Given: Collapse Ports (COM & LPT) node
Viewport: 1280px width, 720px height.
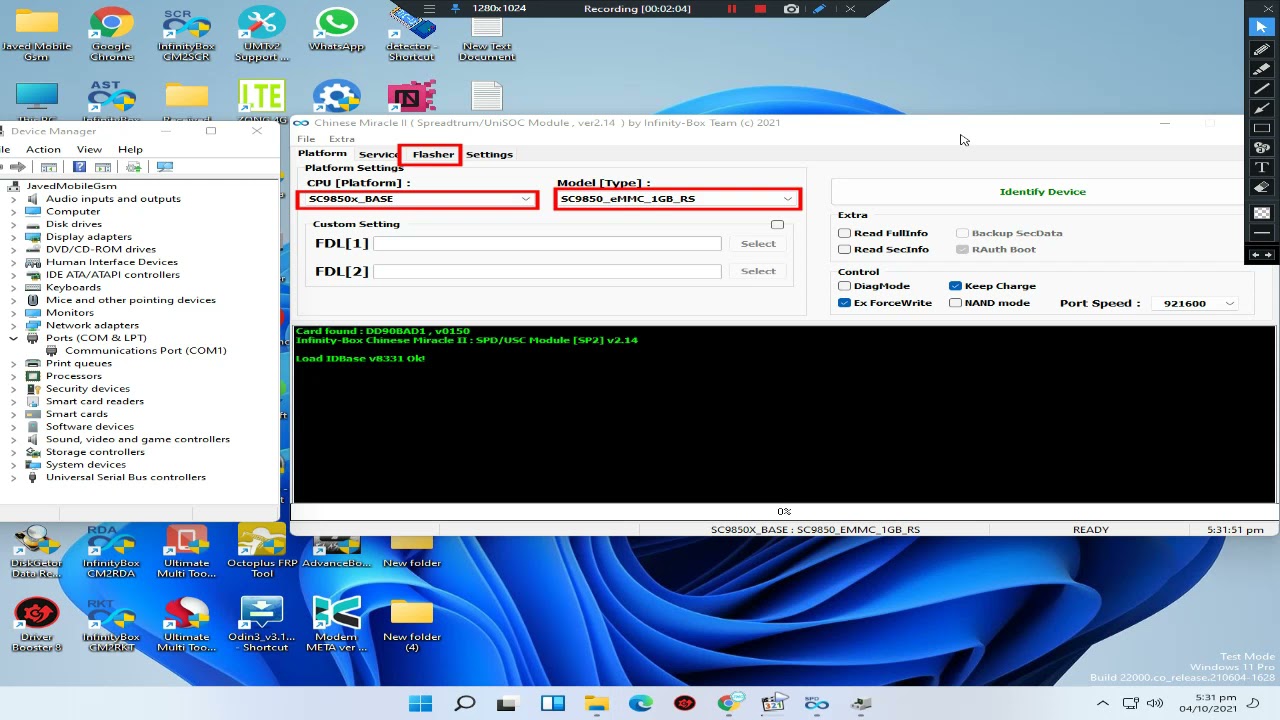Looking at the screenshot, I should pyautogui.click(x=14, y=338).
